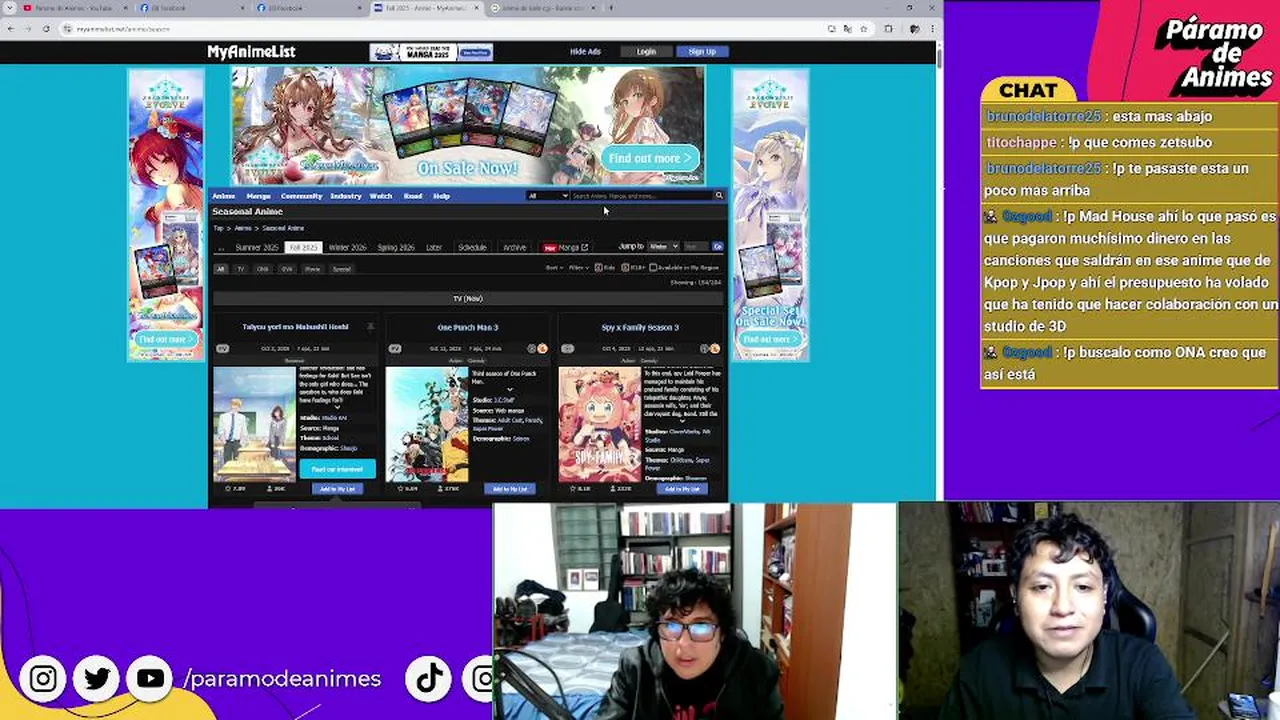The image size is (1280, 720).
Task: Open the Help menu
Action: pyautogui.click(x=441, y=196)
